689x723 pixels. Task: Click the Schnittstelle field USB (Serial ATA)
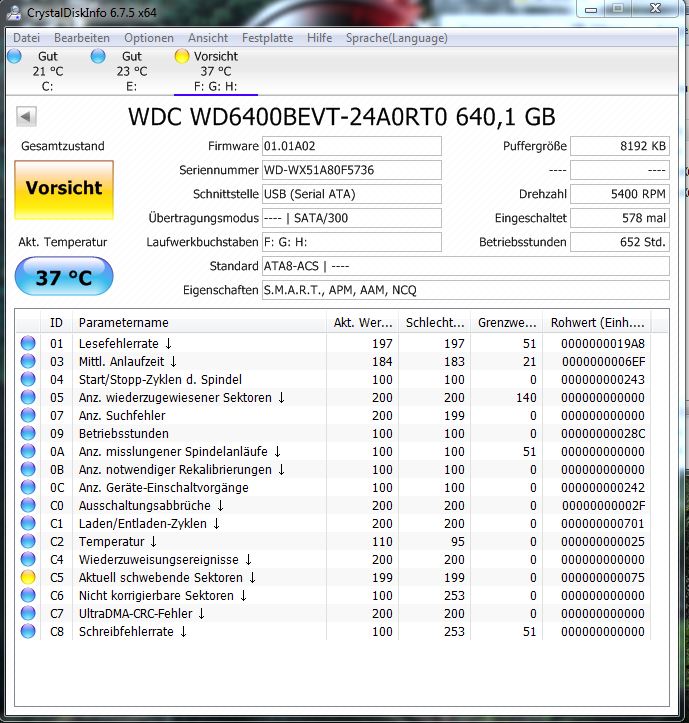point(351,194)
